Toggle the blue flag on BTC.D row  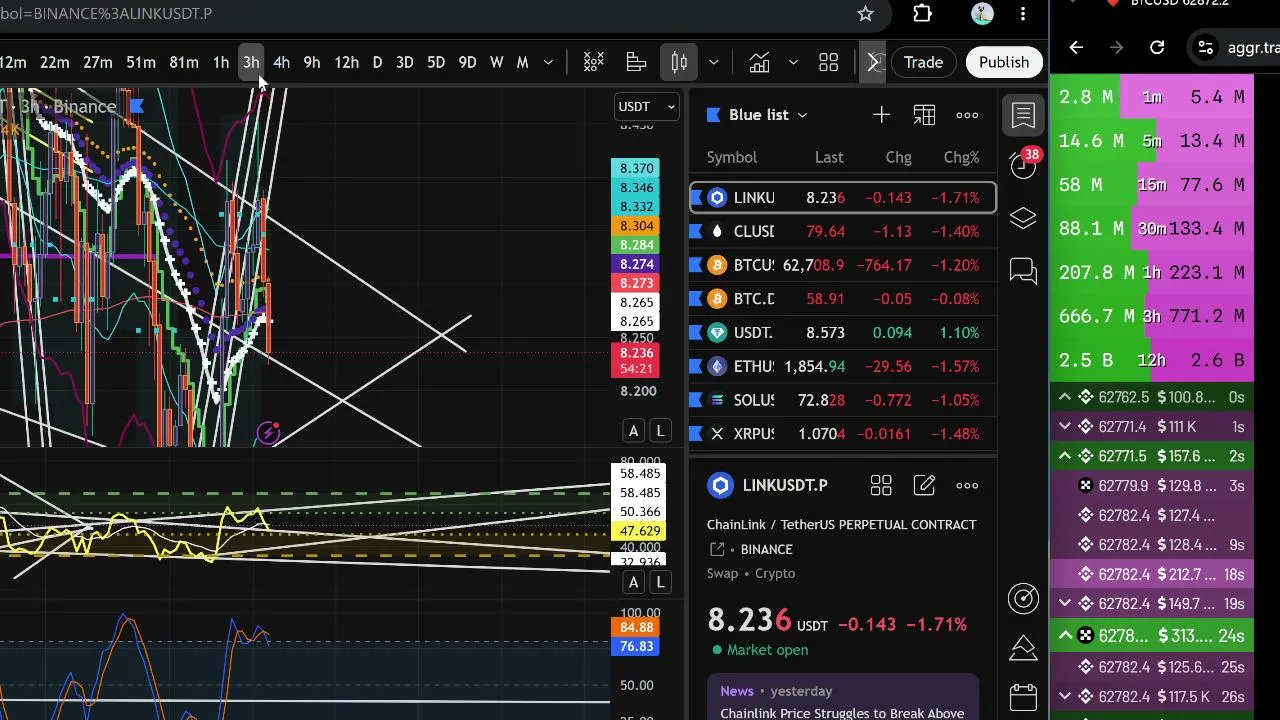tap(697, 299)
